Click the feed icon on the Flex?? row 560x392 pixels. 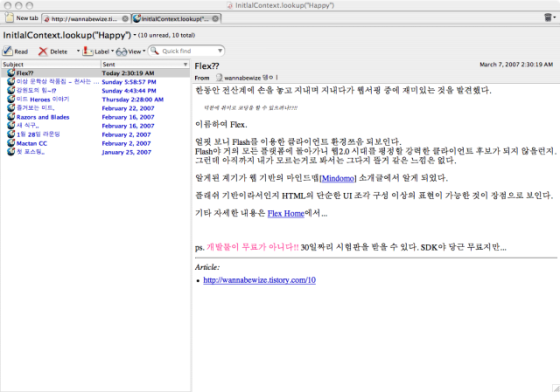click(x=11, y=73)
